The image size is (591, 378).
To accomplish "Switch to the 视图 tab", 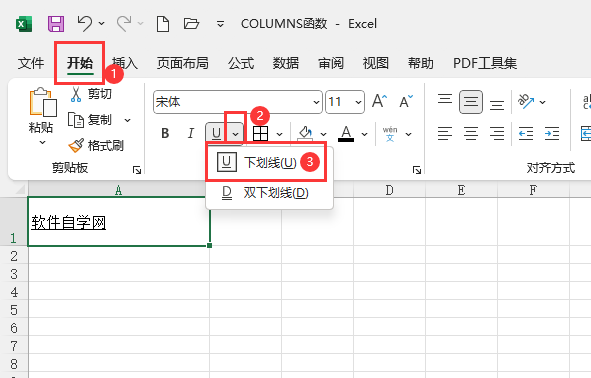I will pos(375,63).
